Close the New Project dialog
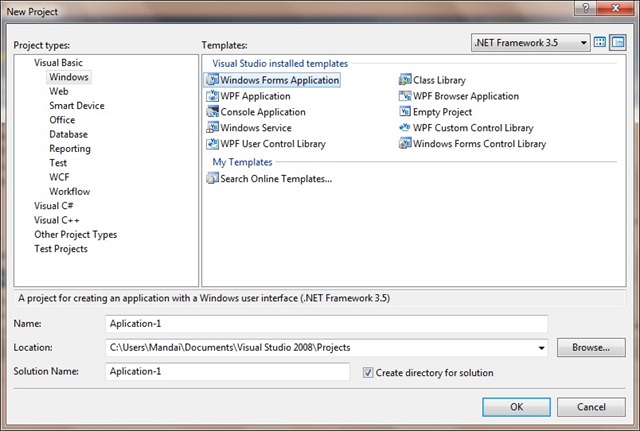 [616, 8]
